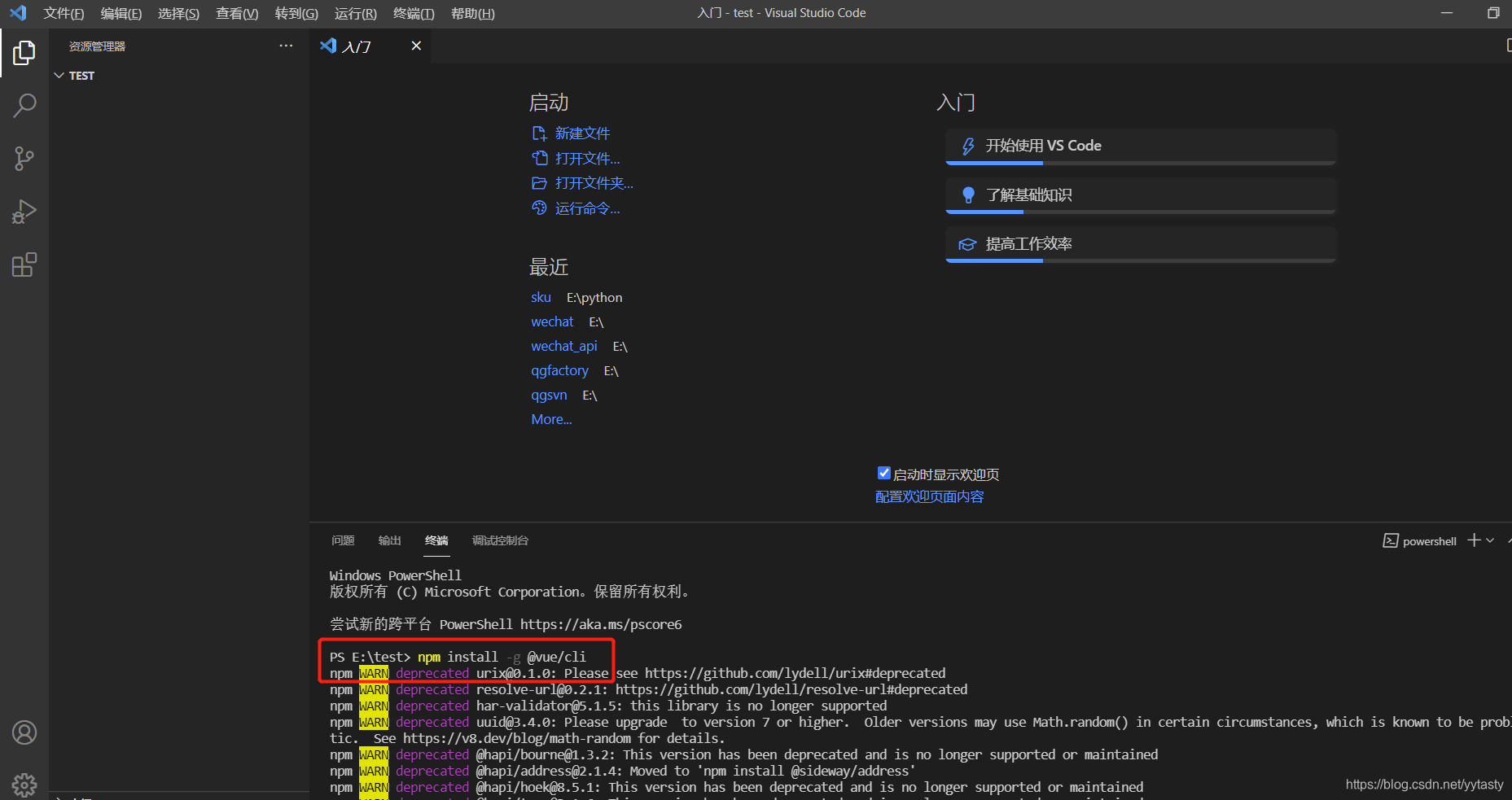Click the https://aka.ms/pscore6 link in terminal
The width and height of the screenshot is (1512, 800).
[601, 624]
